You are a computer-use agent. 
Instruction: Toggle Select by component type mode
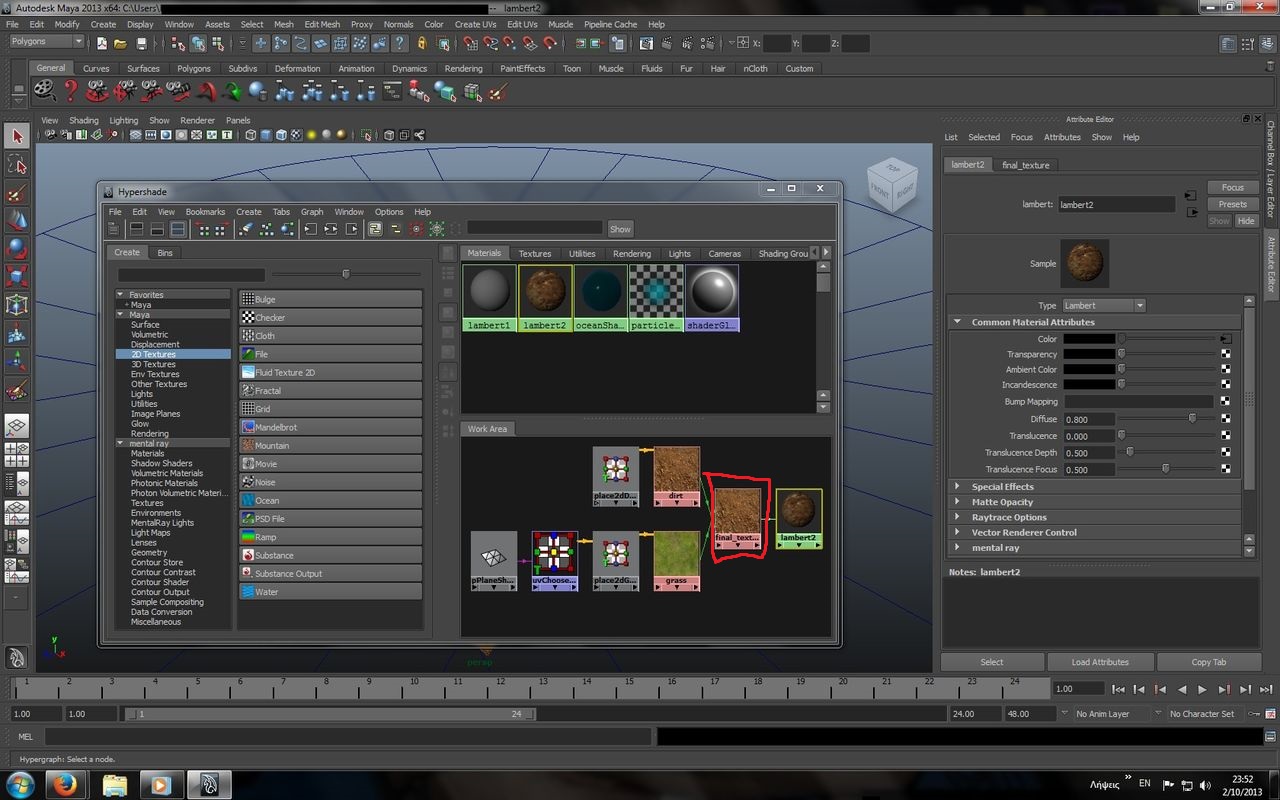(217, 43)
